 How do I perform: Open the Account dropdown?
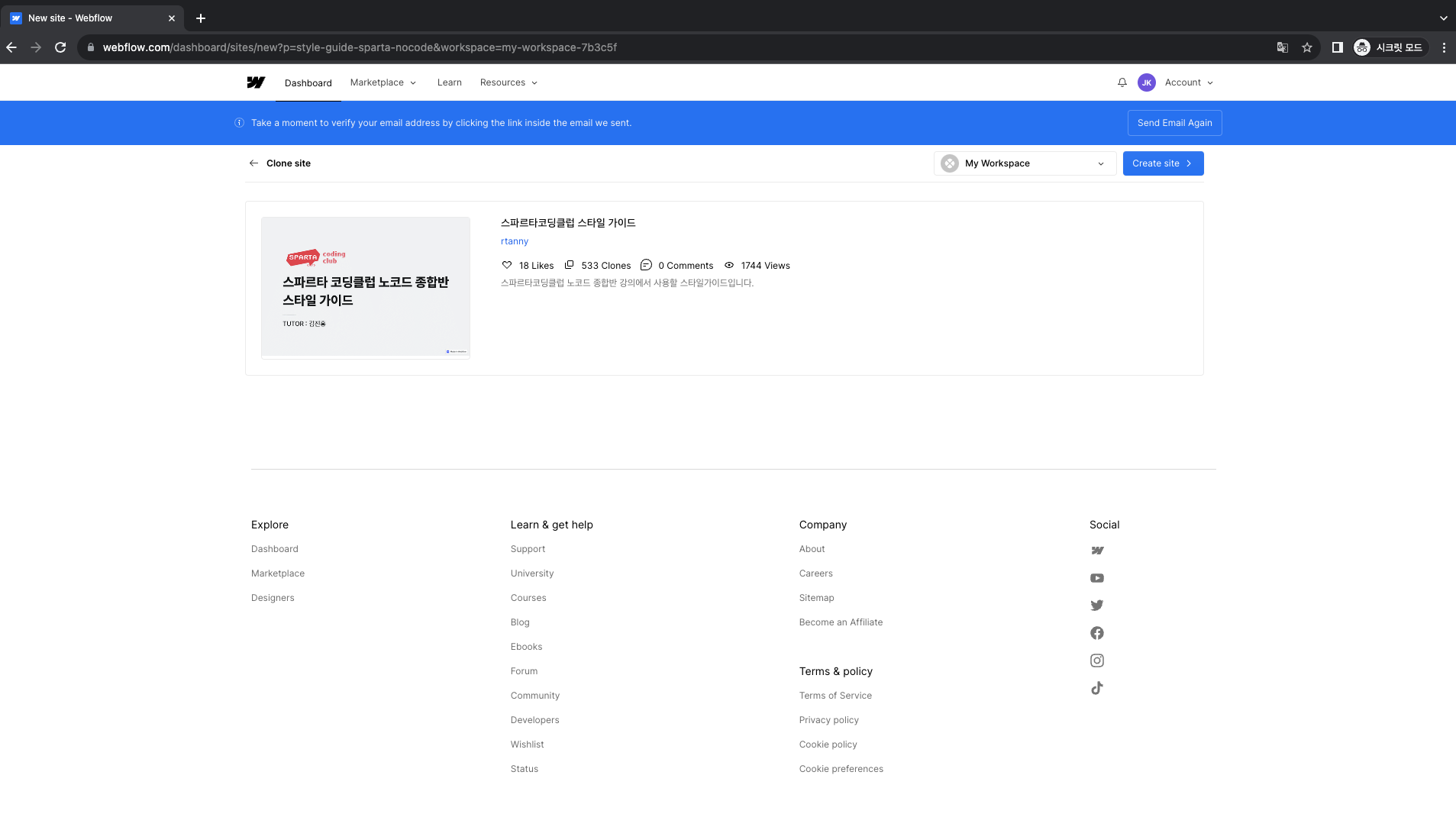point(1189,82)
